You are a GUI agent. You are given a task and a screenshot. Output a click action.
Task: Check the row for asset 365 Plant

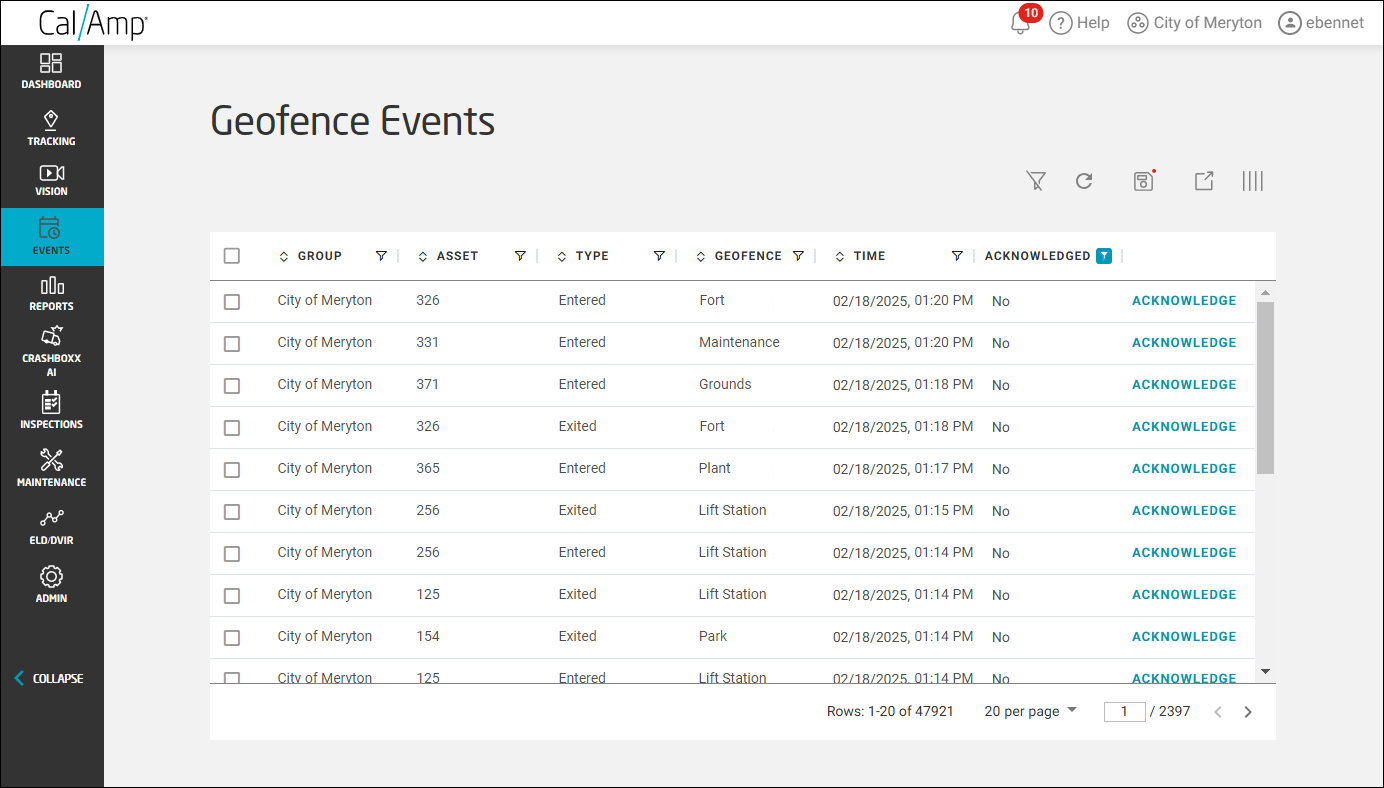pyautogui.click(x=232, y=469)
